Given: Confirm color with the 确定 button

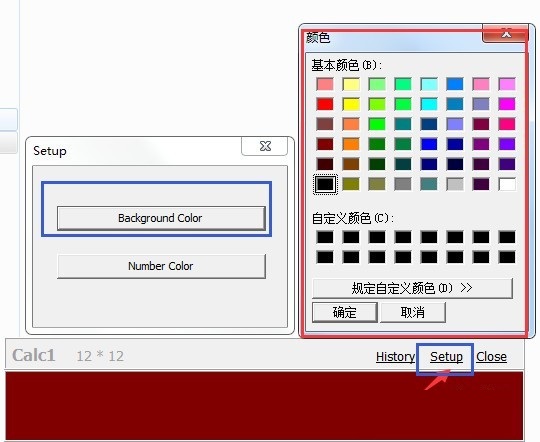Looking at the screenshot, I should [345, 312].
